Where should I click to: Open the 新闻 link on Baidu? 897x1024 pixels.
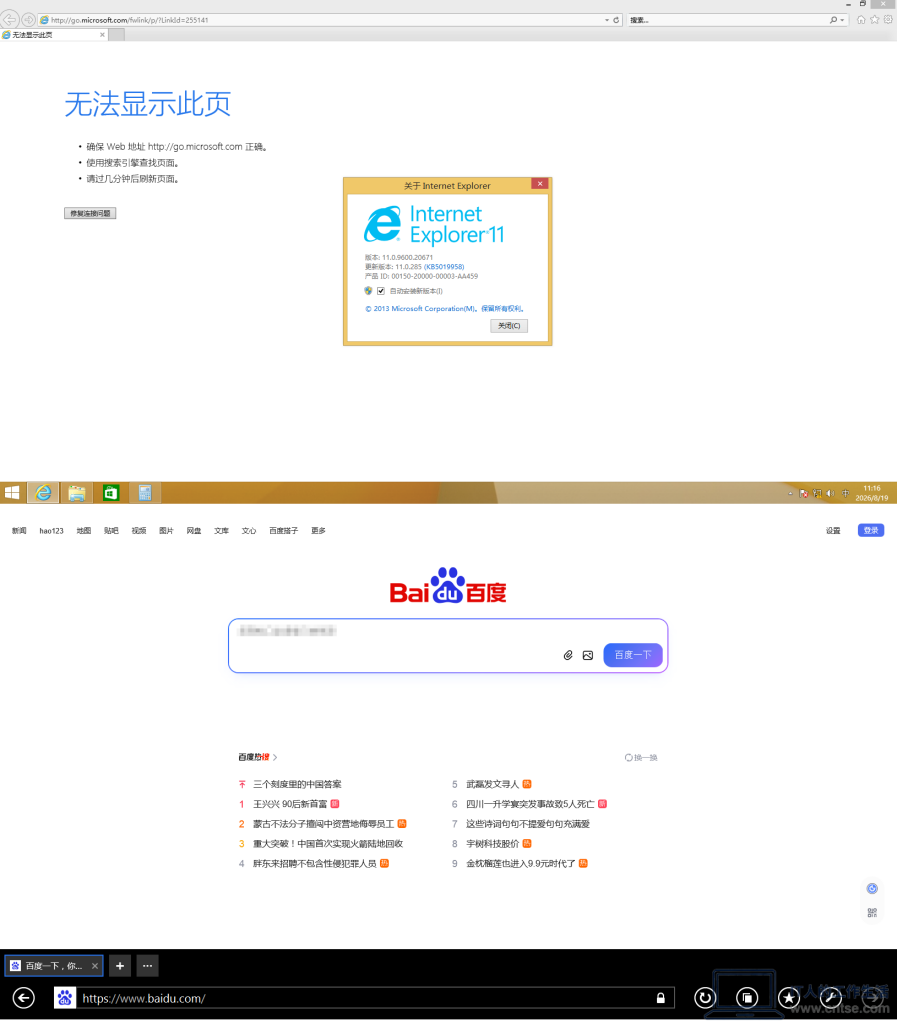[x=19, y=531]
